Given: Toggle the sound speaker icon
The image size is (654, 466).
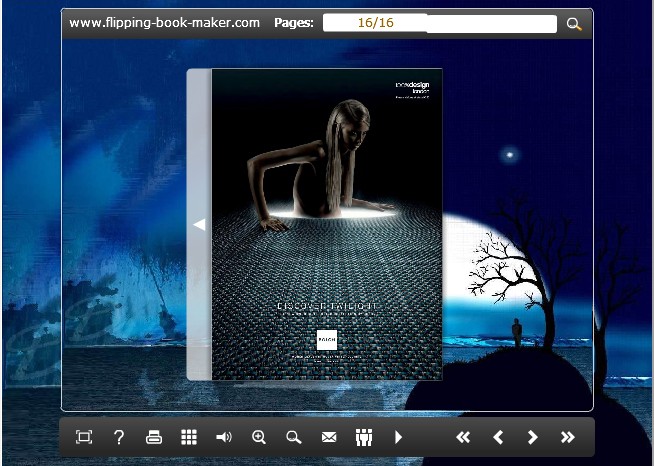Looking at the screenshot, I should click(x=224, y=437).
